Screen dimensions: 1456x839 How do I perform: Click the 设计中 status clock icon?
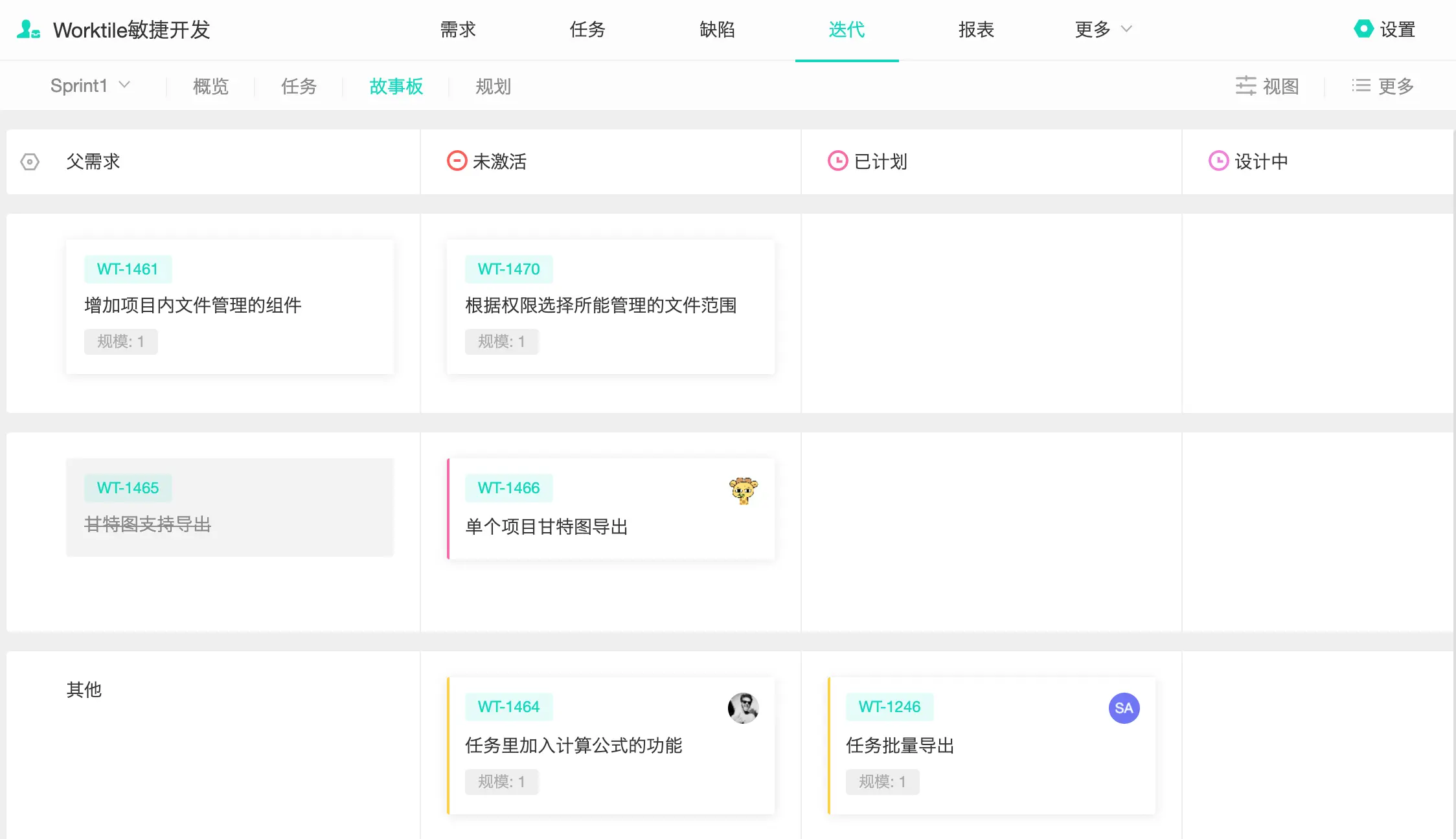click(x=1218, y=161)
